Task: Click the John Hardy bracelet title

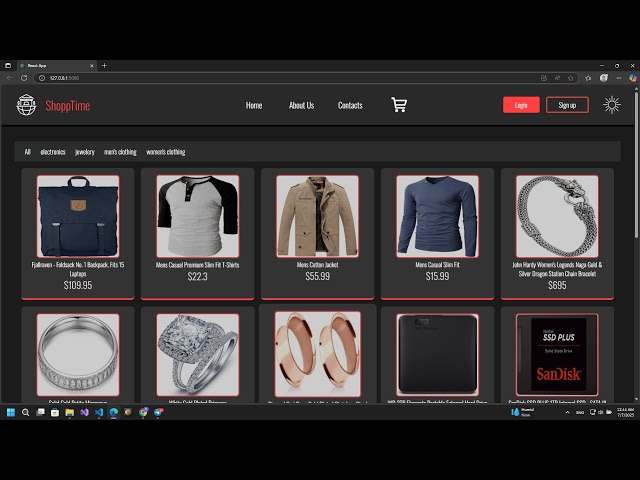Action: pos(557,269)
